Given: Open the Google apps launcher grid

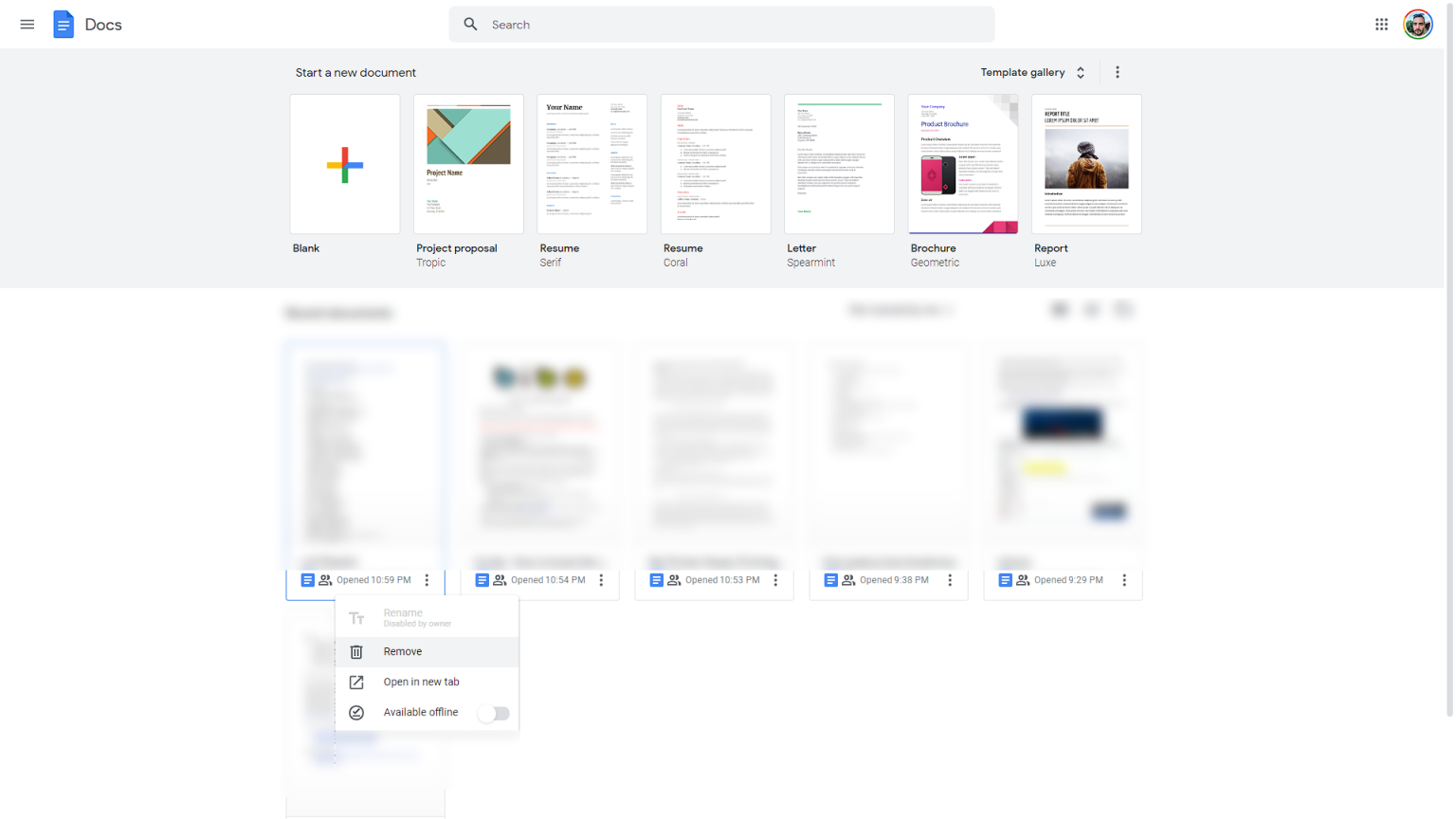Looking at the screenshot, I should click(1382, 24).
